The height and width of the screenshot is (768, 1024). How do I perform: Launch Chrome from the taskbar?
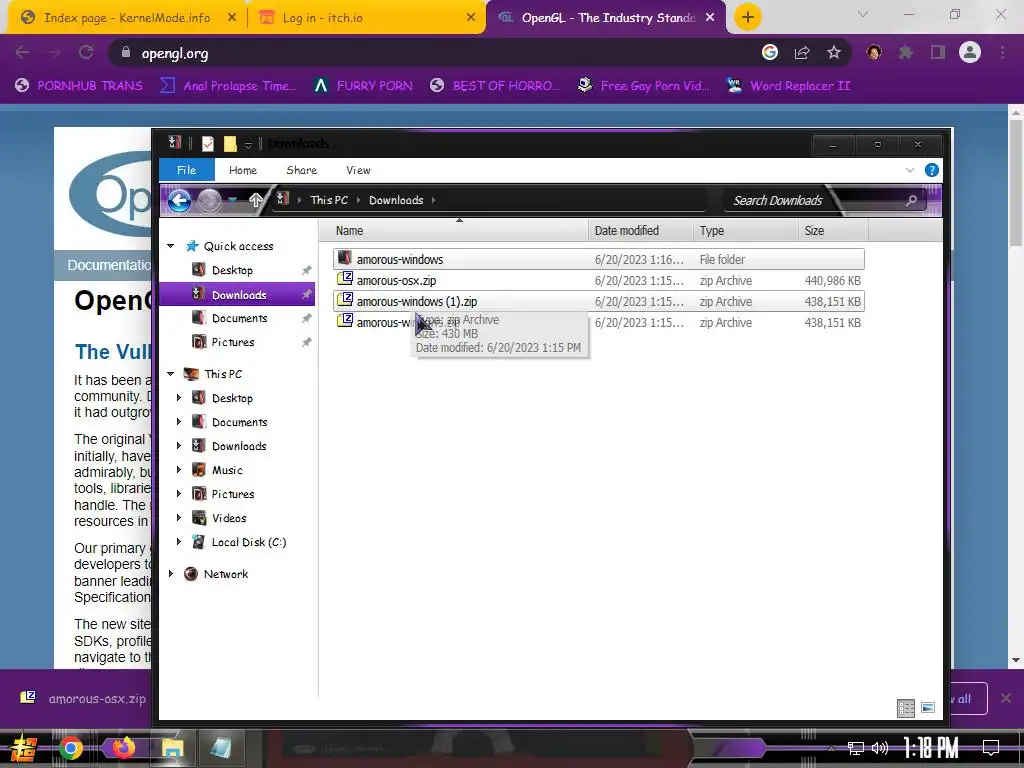pos(71,748)
